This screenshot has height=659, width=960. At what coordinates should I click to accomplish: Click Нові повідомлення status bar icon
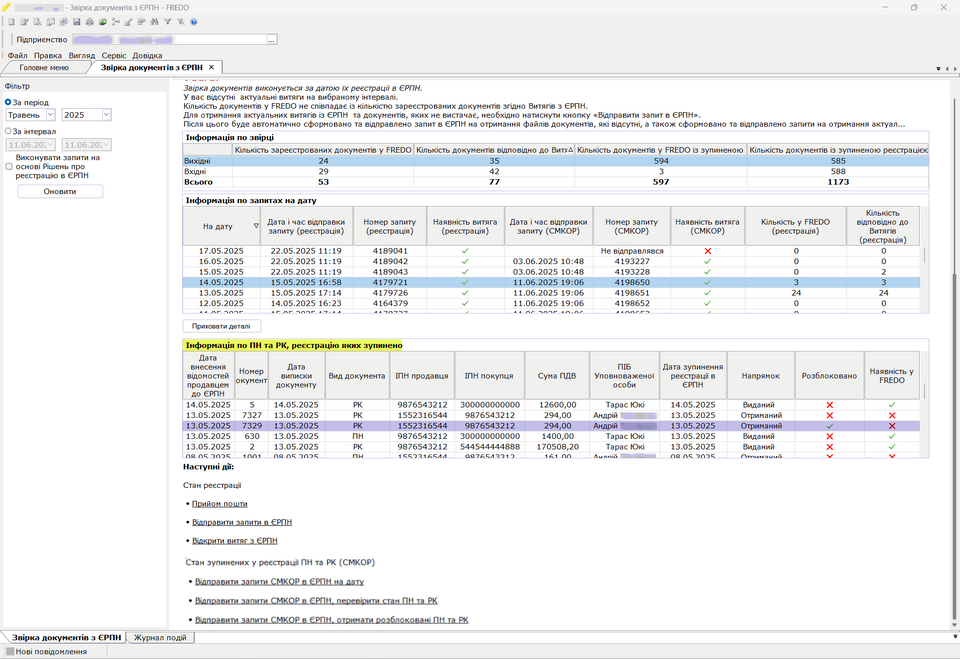tap(10, 652)
